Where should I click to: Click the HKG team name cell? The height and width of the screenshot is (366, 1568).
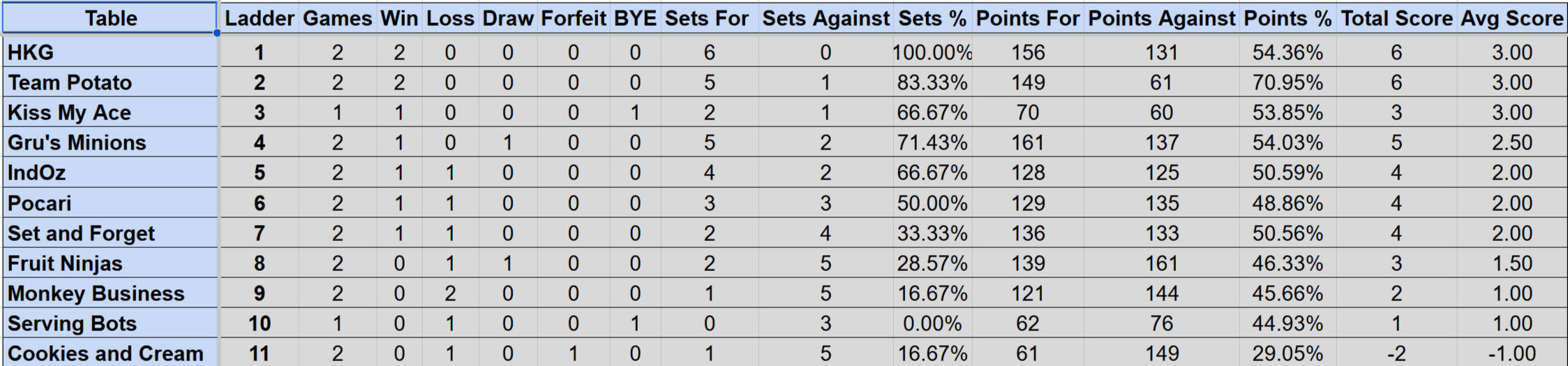110,52
